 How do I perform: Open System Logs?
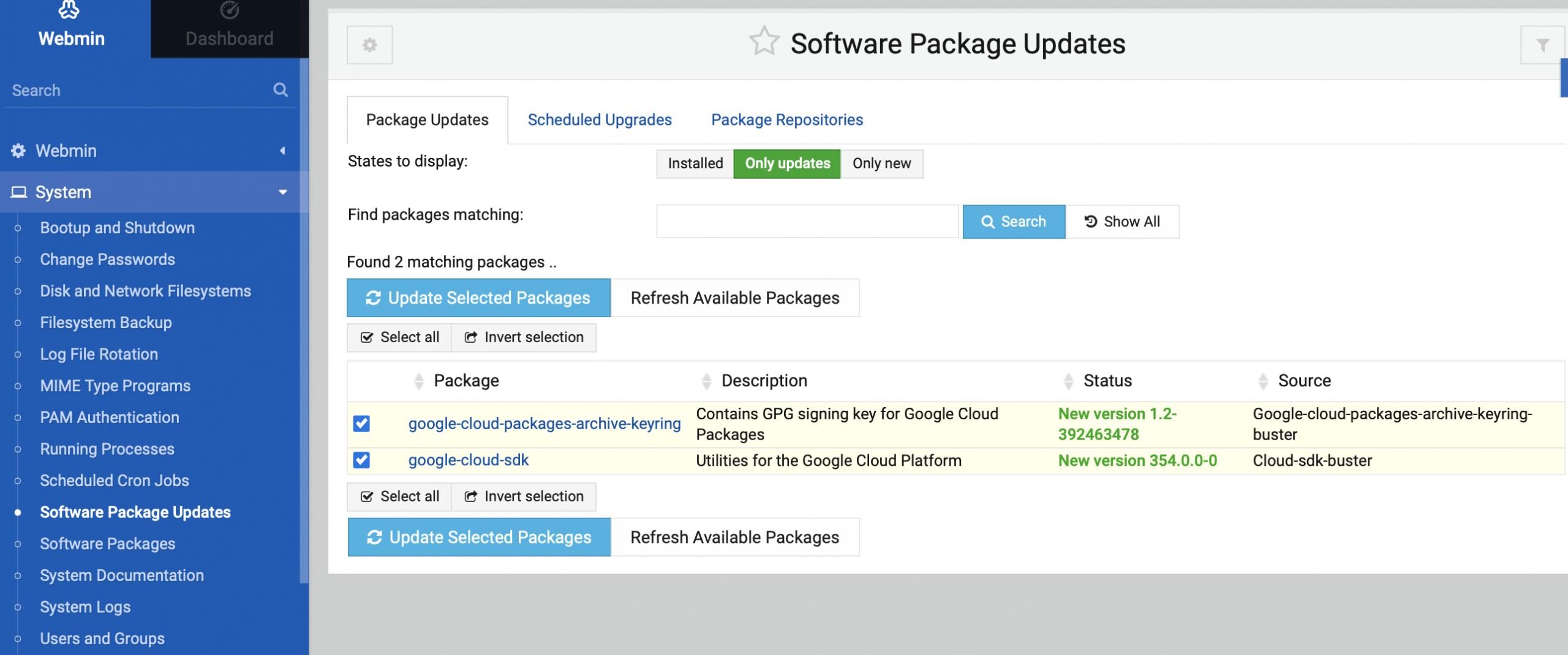pos(85,607)
